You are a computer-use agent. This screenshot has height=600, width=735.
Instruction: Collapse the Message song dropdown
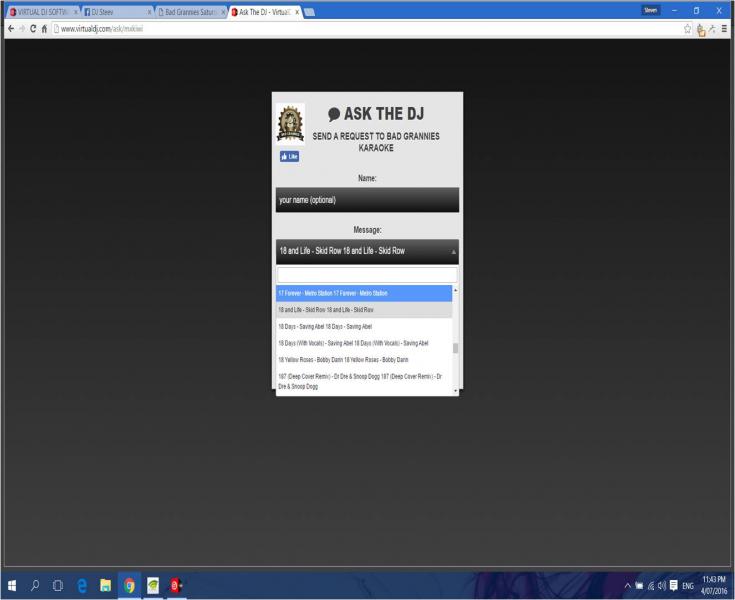pos(368,251)
